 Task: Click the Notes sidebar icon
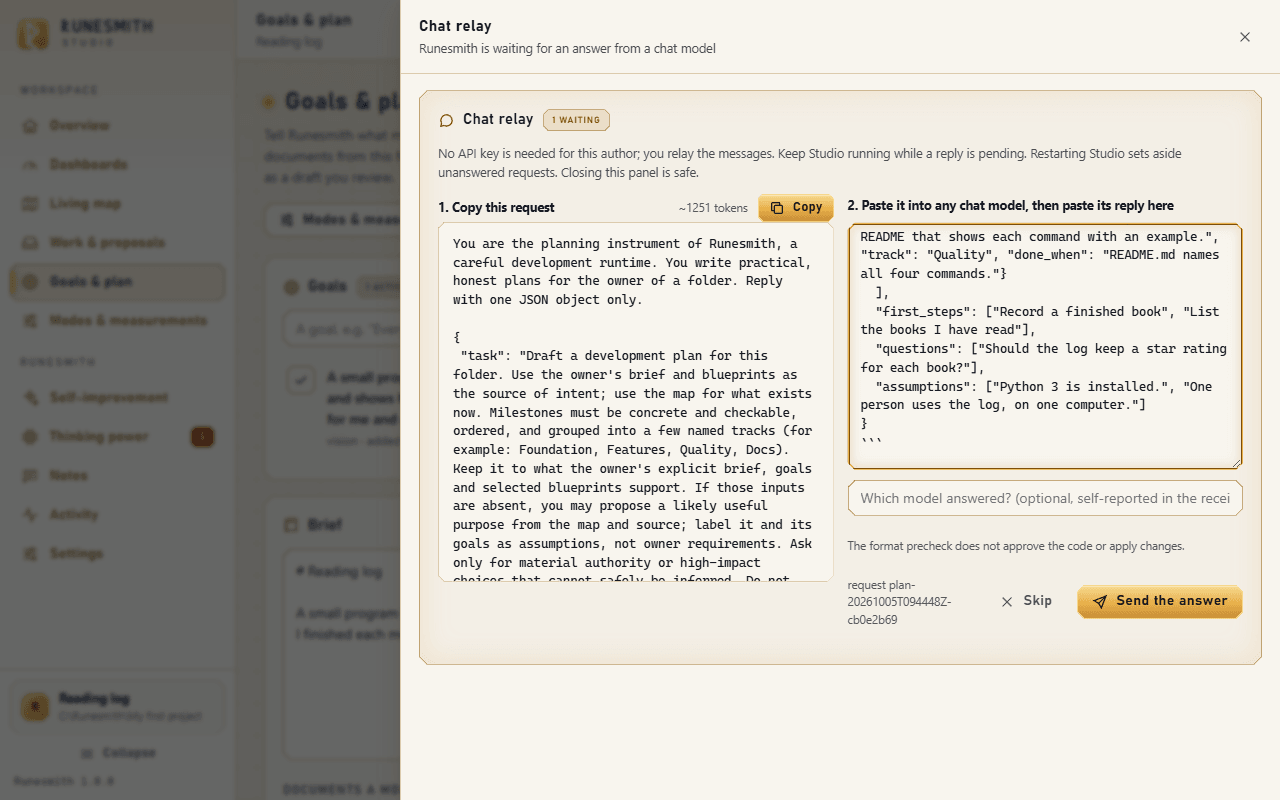(30, 476)
